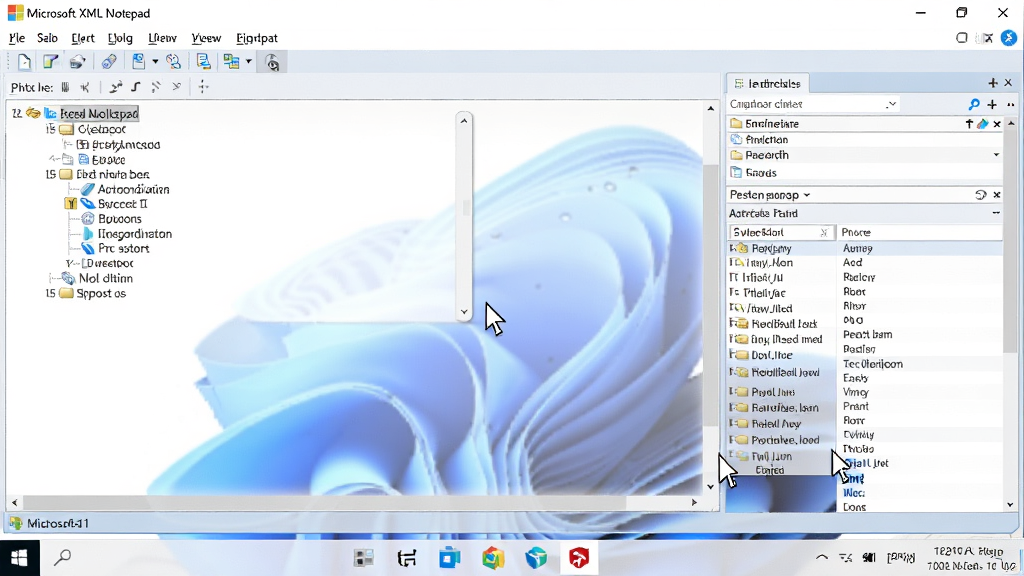Click the green-blue windows layout toolbar icon
The height and width of the screenshot is (576, 1024).
coord(231,61)
